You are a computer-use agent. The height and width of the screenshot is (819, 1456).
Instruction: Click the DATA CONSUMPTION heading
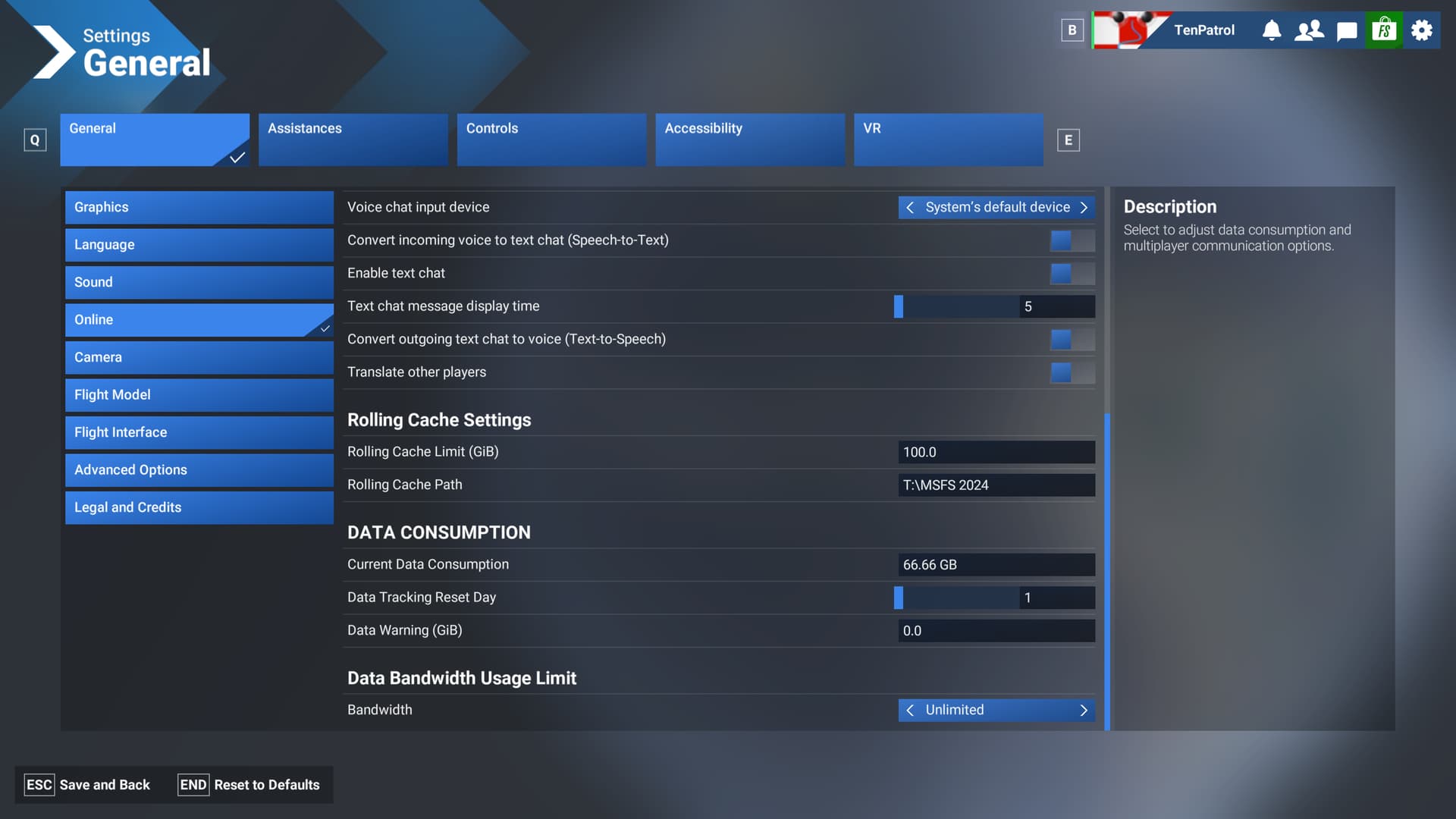[439, 532]
